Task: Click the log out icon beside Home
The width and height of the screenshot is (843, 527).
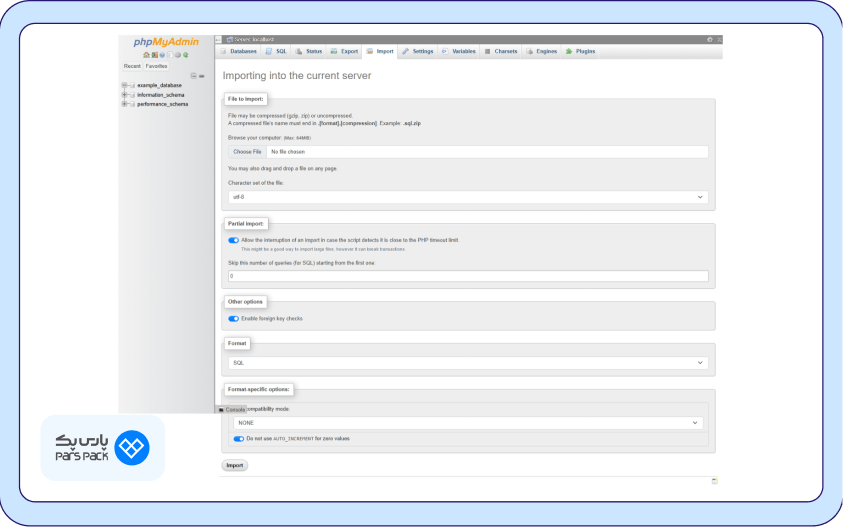Action: (x=154, y=55)
